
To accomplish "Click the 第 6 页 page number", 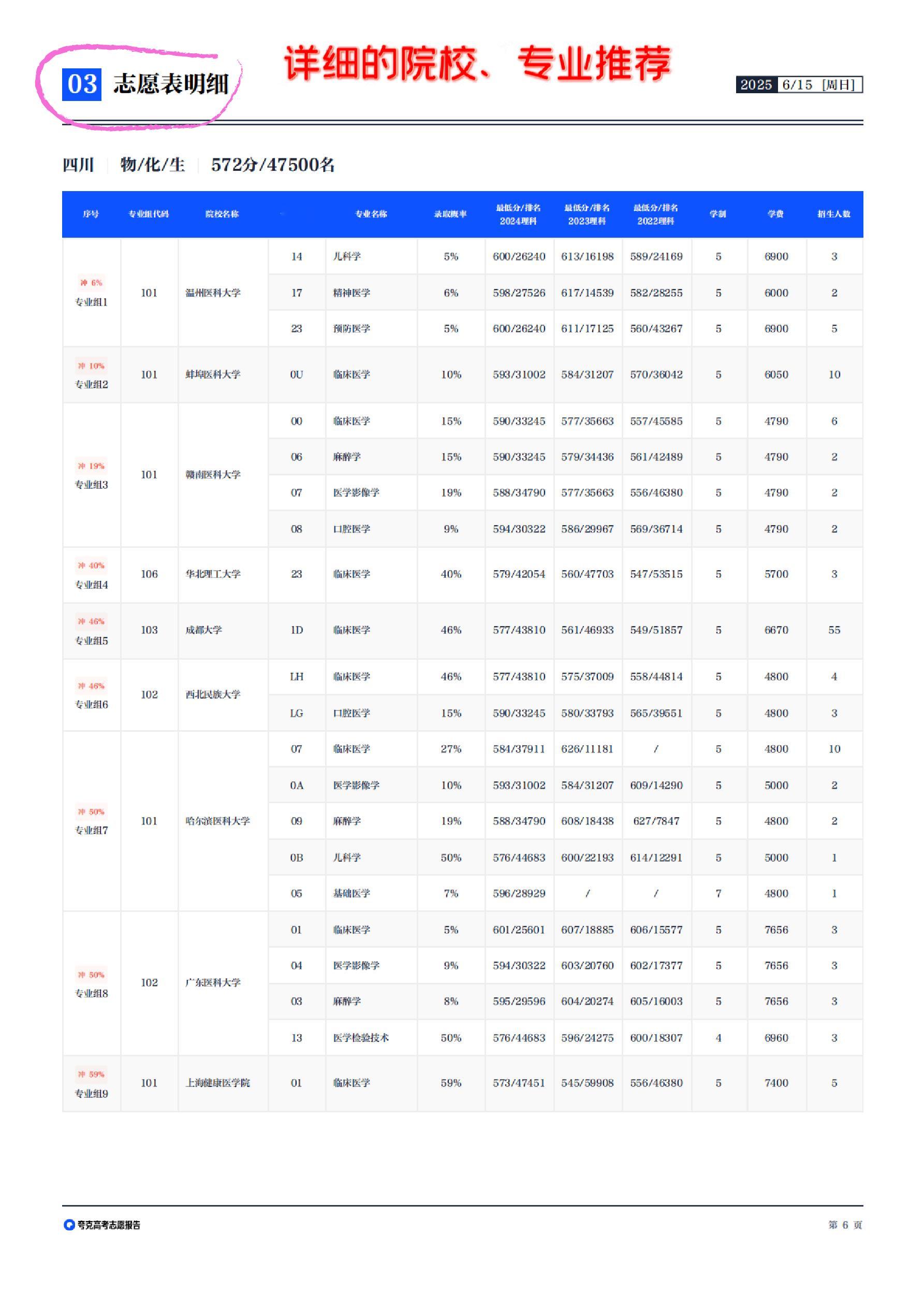I will pos(845,1225).
